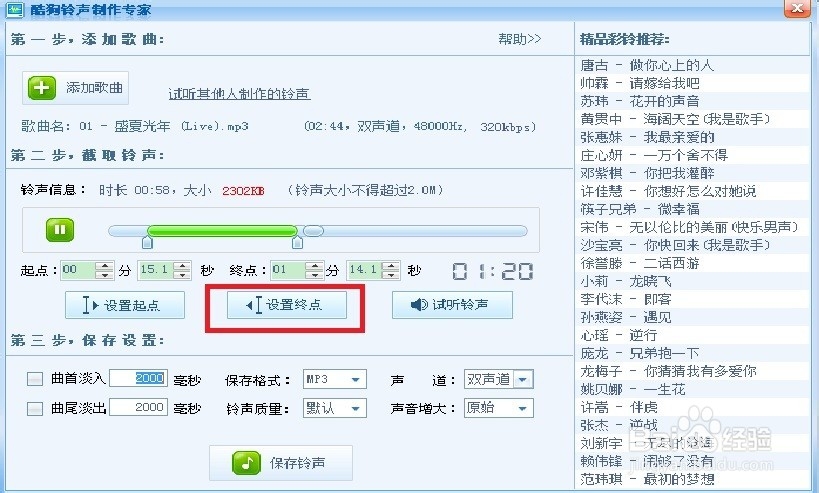Select 徐誉滕 - 二话西游 in the list
The width and height of the screenshot is (819, 493).
(694, 263)
